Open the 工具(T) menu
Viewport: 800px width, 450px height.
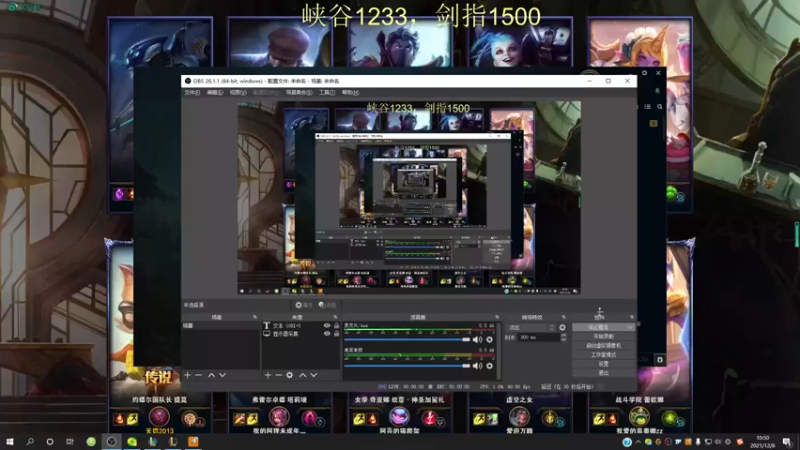pos(327,92)
